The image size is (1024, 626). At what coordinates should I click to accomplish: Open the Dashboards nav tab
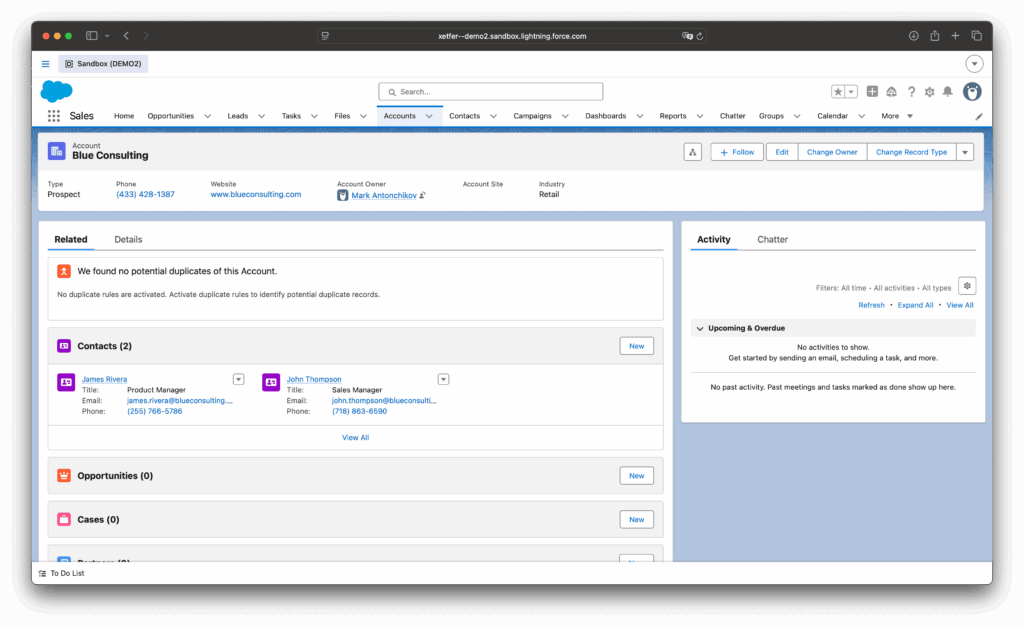pyautogui.click(x=605, y=116)
